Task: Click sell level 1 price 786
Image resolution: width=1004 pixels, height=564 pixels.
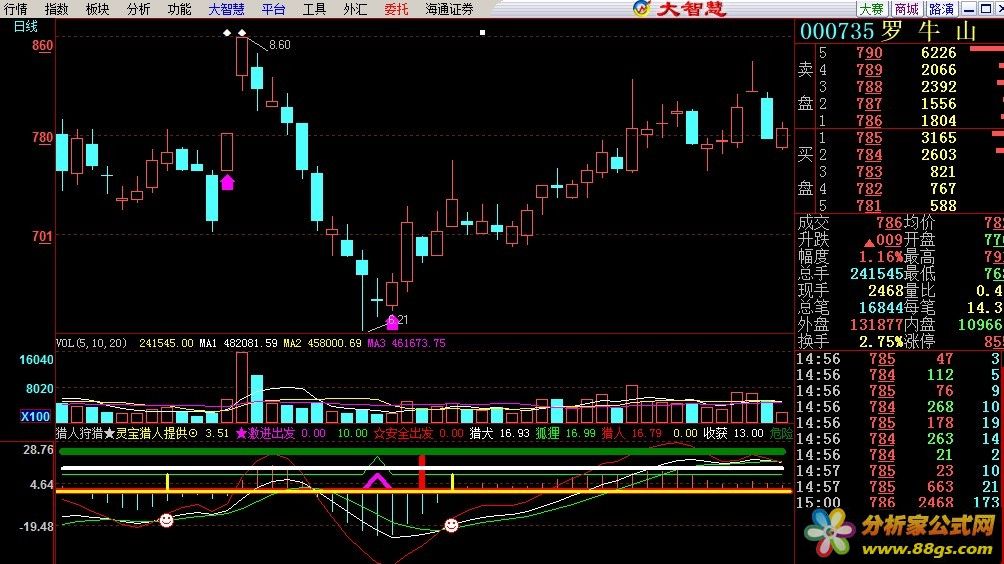Action: pos(870,121)
